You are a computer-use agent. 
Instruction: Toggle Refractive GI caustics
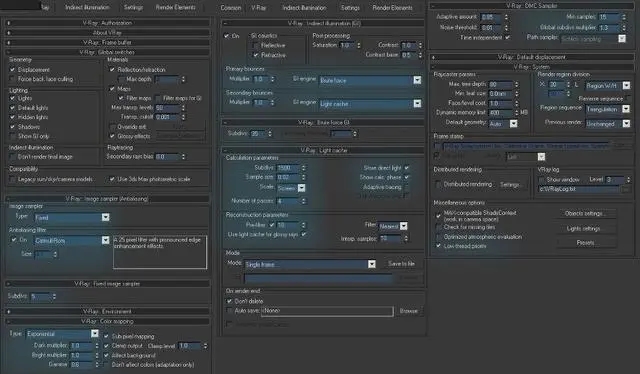(256, 55)
